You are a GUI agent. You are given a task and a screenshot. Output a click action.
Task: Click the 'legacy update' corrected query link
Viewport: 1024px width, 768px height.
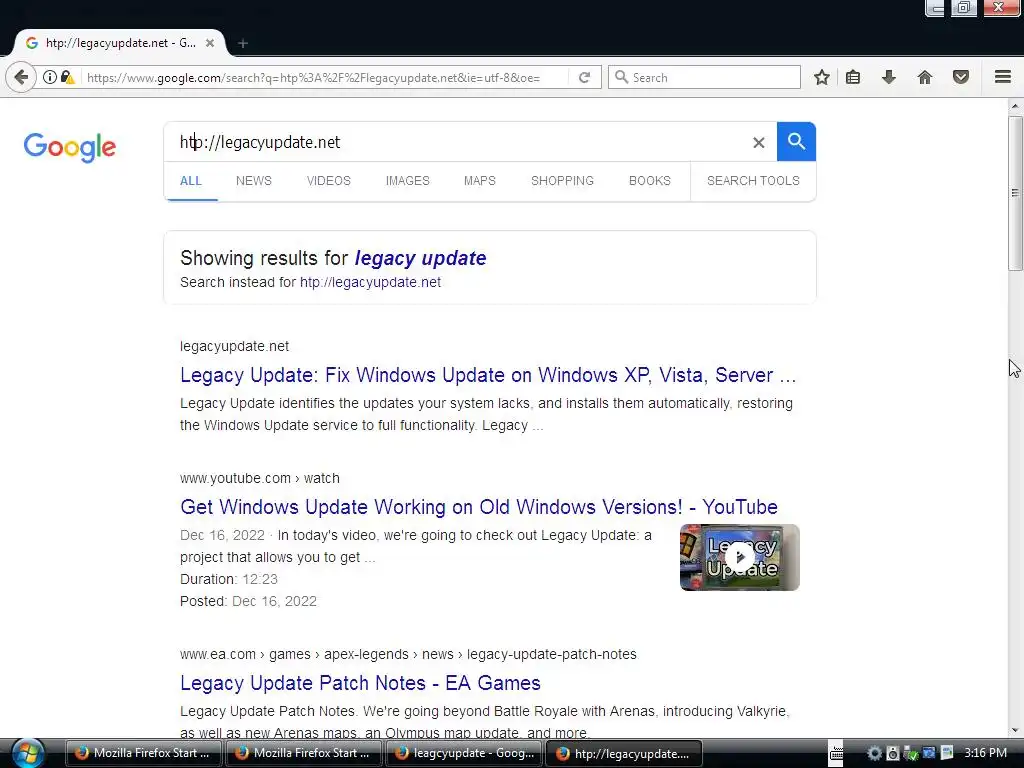[421, 259]
